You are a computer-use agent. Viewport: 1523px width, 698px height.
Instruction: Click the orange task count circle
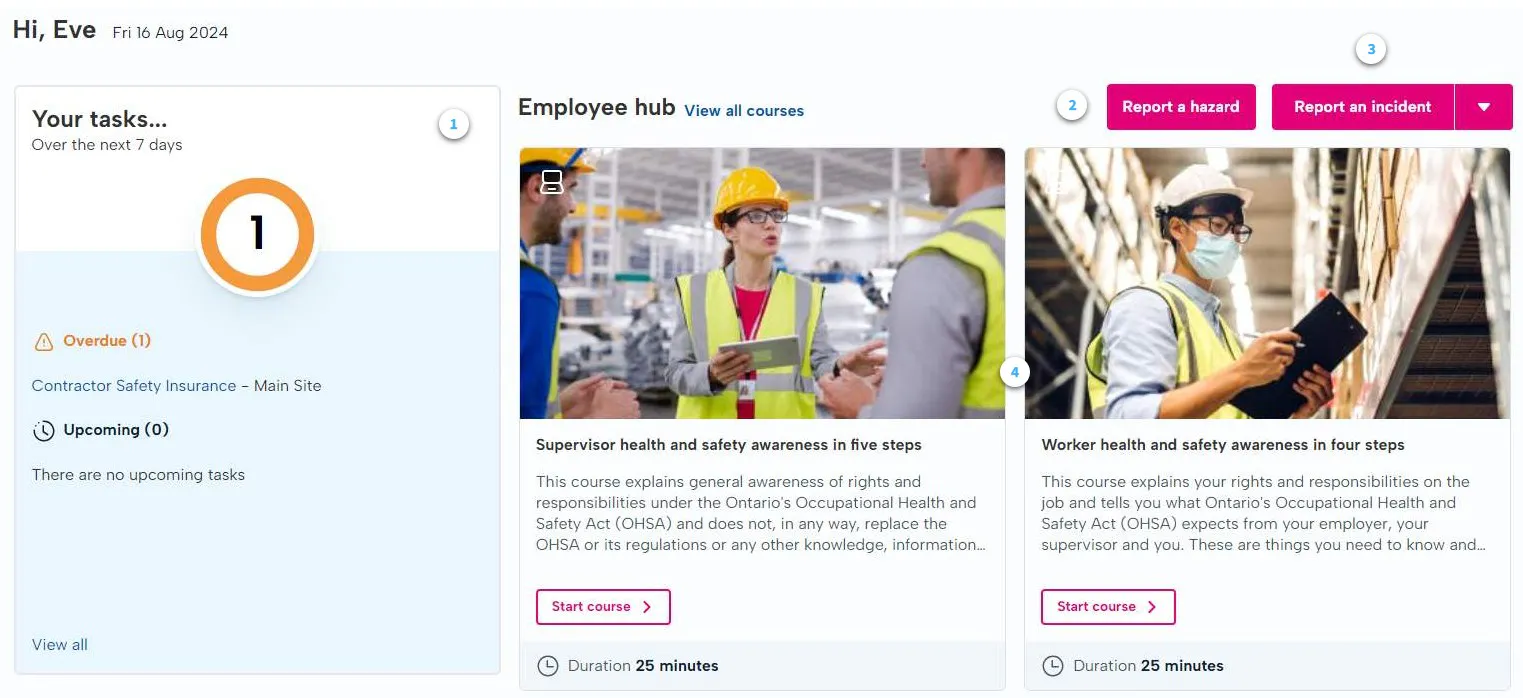click(x=257, y=234)
